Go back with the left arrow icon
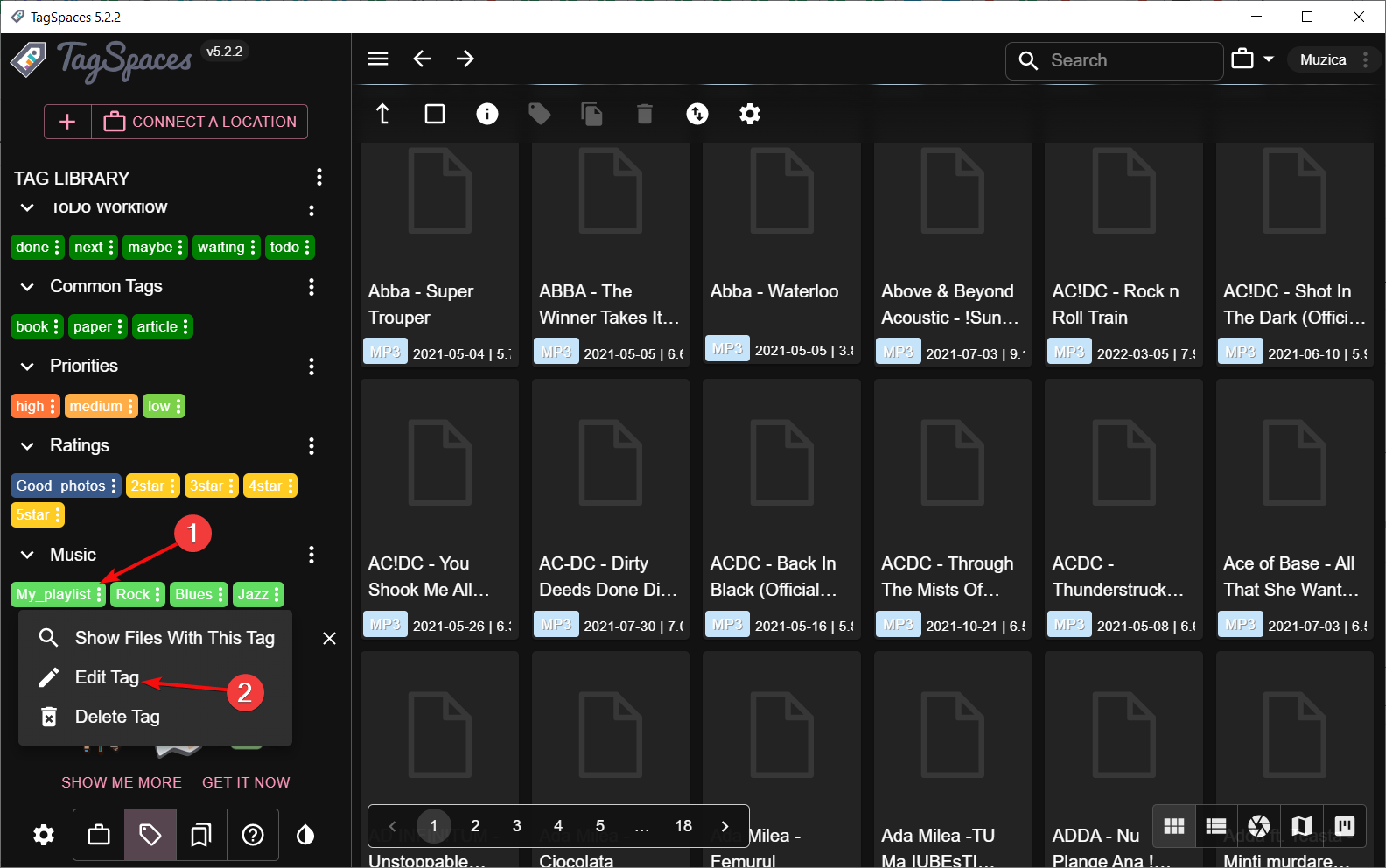 [x=422, y=59]
